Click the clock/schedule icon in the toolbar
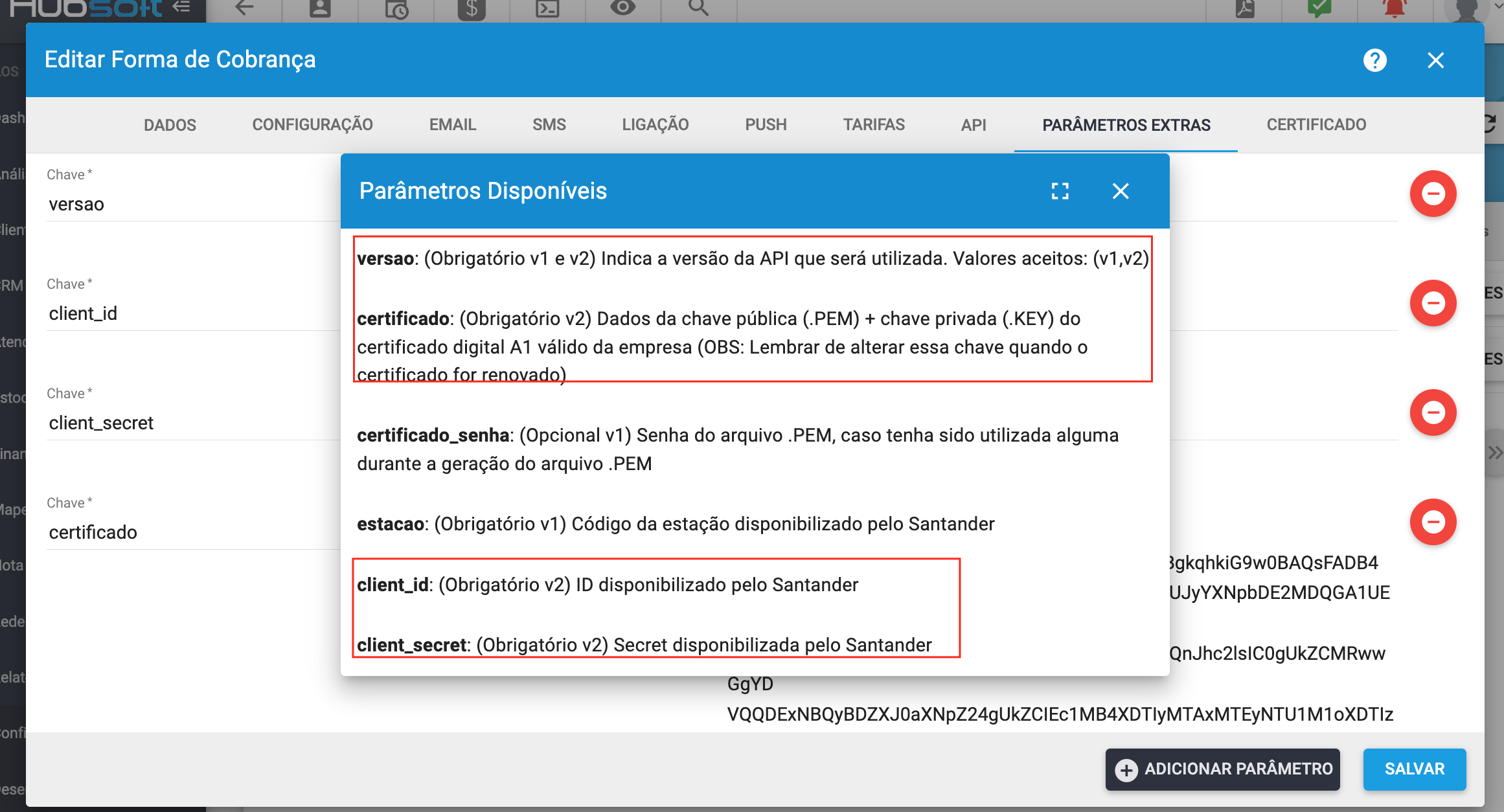 (x=396, y=9)
